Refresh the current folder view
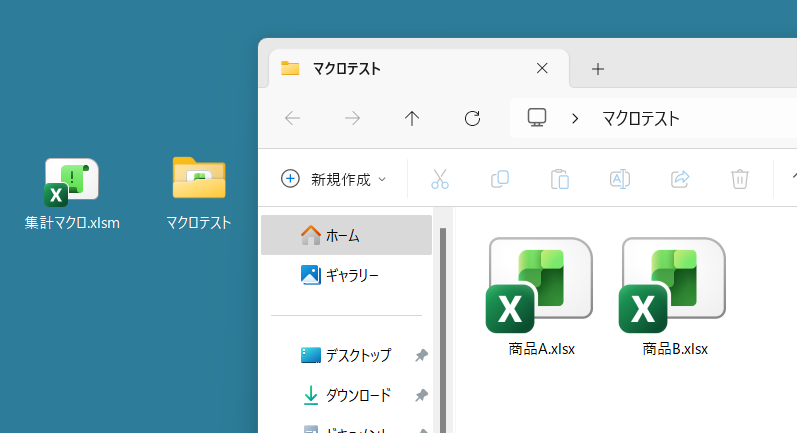Viewport: 797px width, 433px height. tap(473, 118)
